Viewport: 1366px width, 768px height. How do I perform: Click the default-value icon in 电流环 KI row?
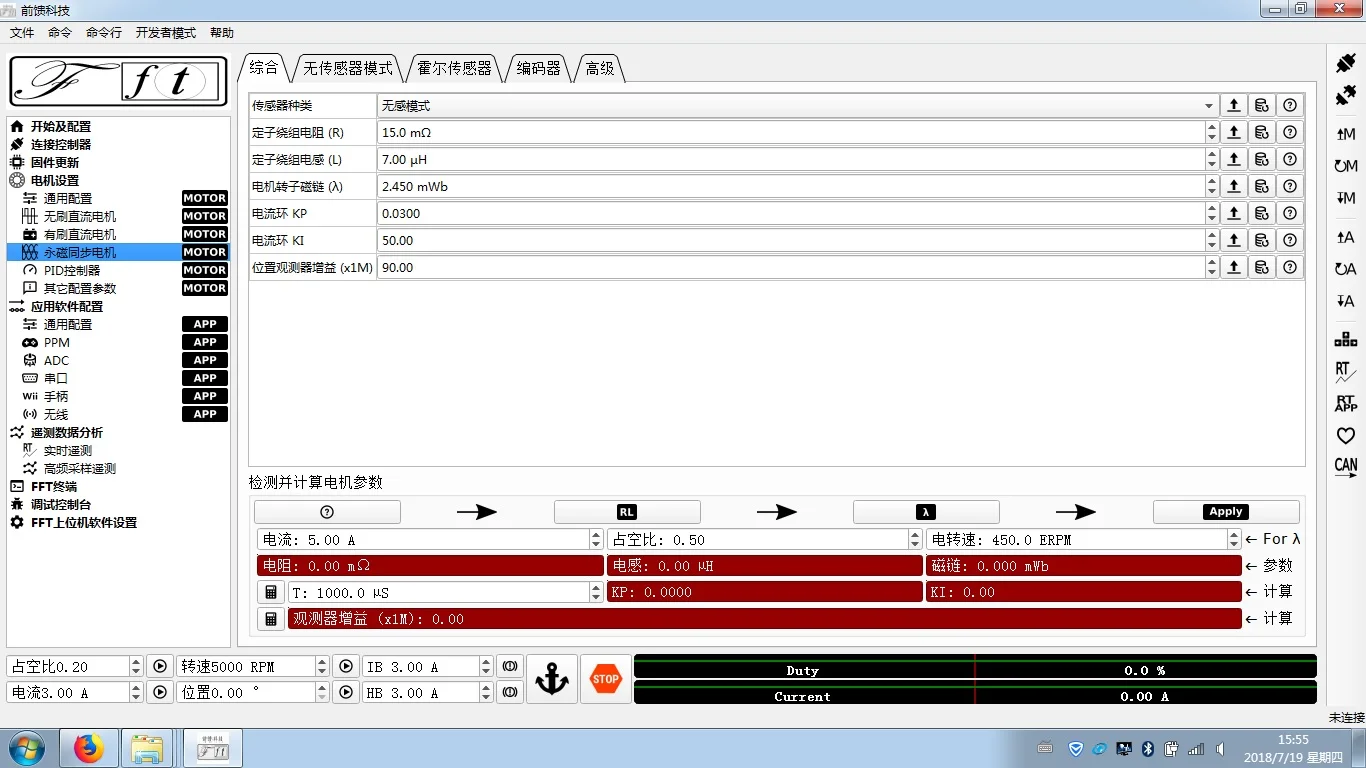(x=1262, y=240)
